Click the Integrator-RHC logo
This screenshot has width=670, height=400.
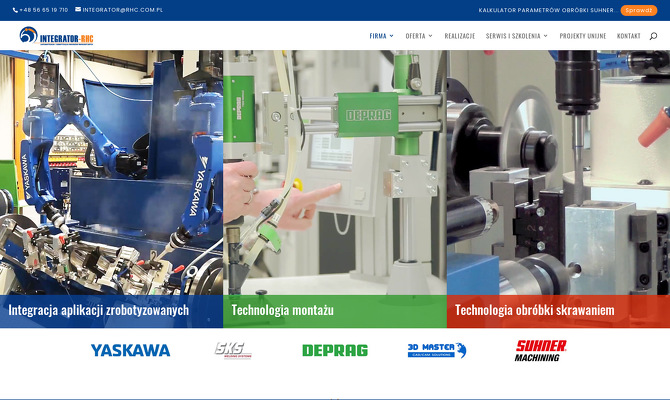click(x=56, y=35)
